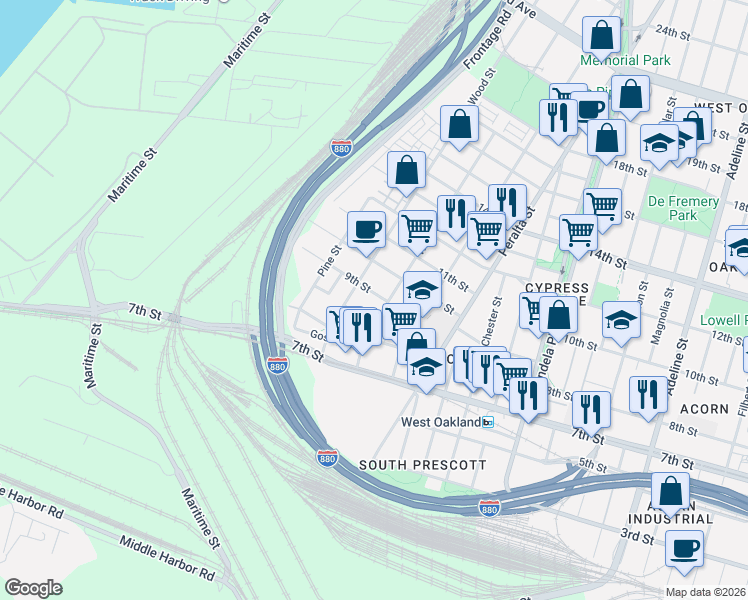Click the 5th St street label
Screen dimensions: 748x600
[x=593, y=465]
